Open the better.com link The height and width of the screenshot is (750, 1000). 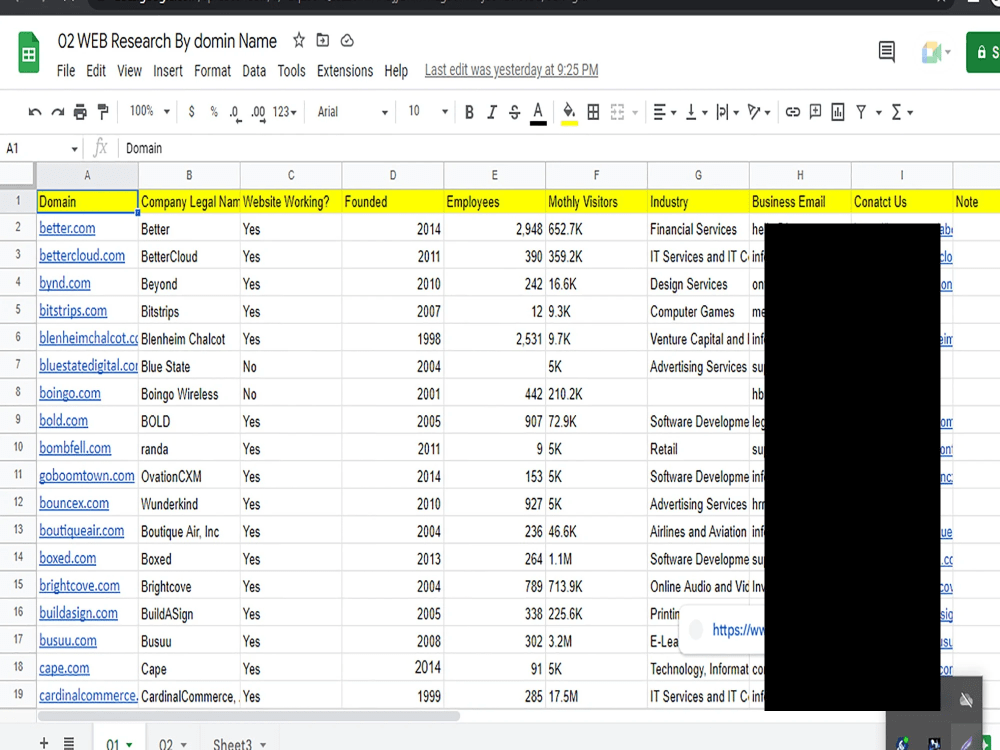pos(67,228)
